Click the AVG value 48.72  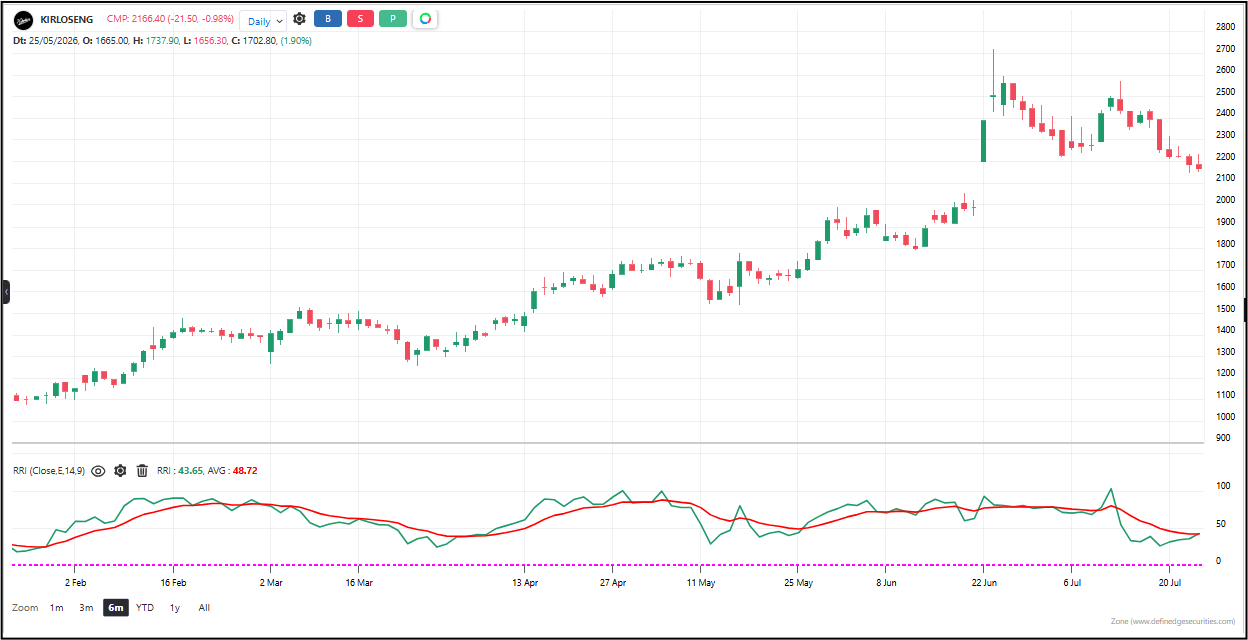tap(245, 470)
